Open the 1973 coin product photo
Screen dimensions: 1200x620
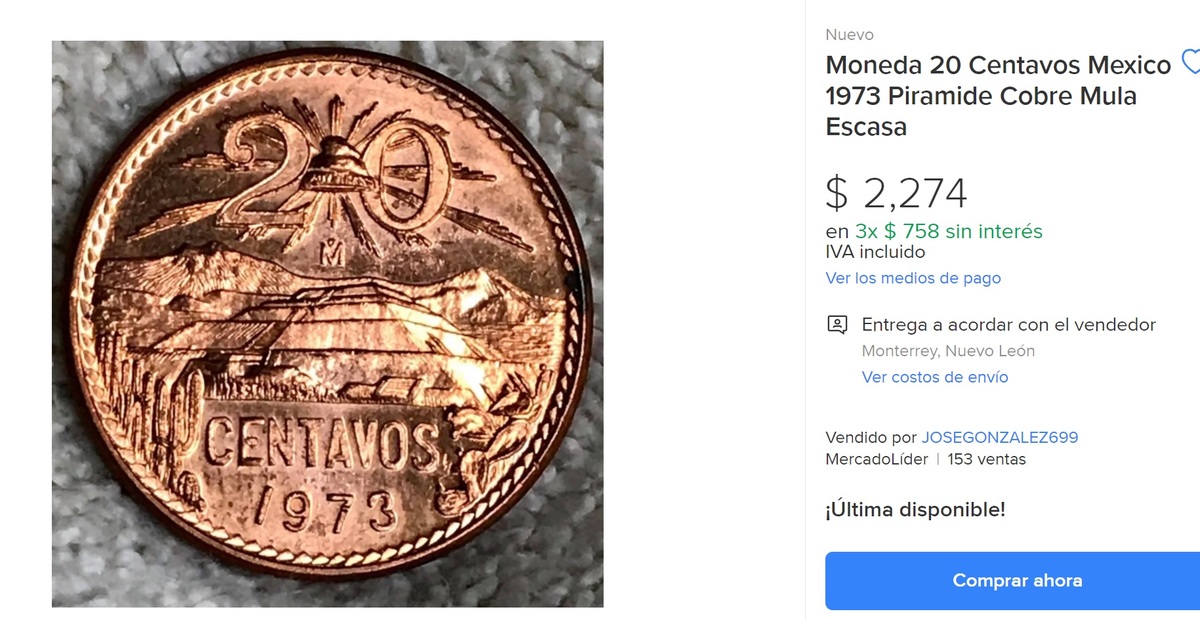328,324
